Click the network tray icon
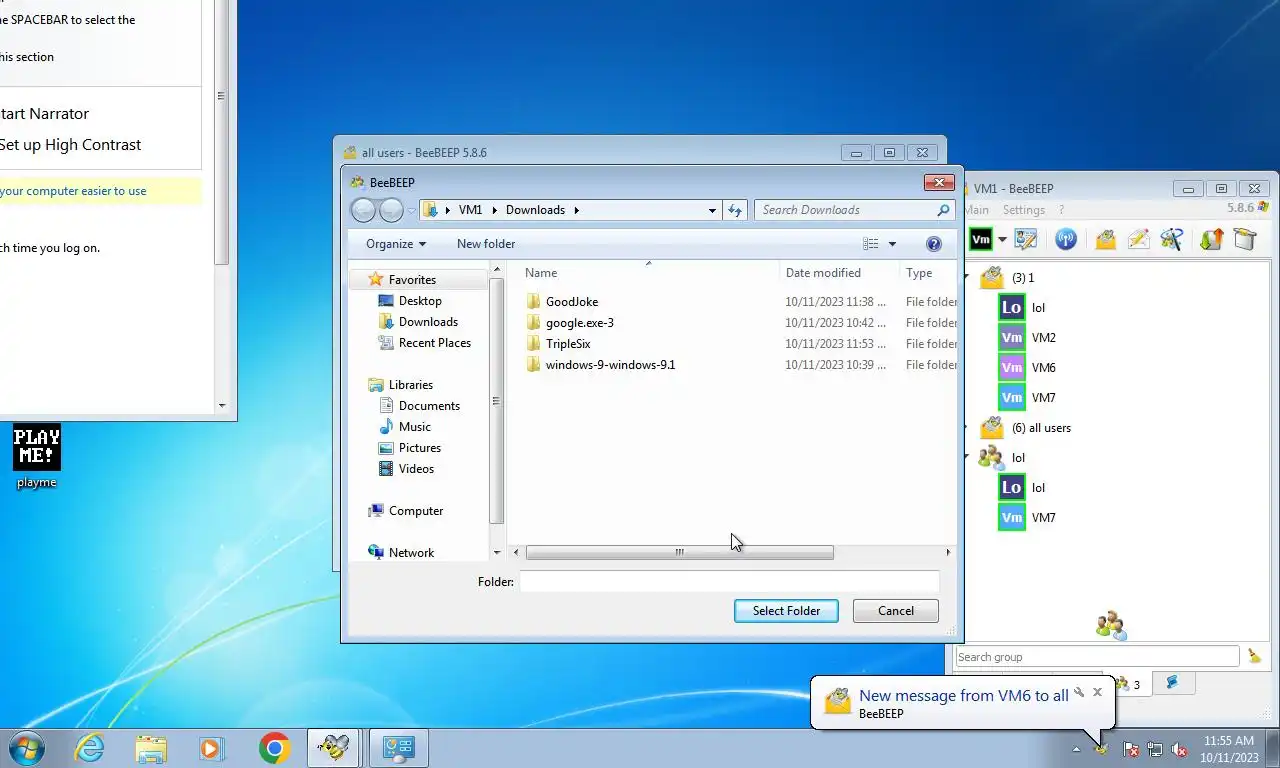Viewport: 1280px width, 768px height. (x=1155, y=749)
